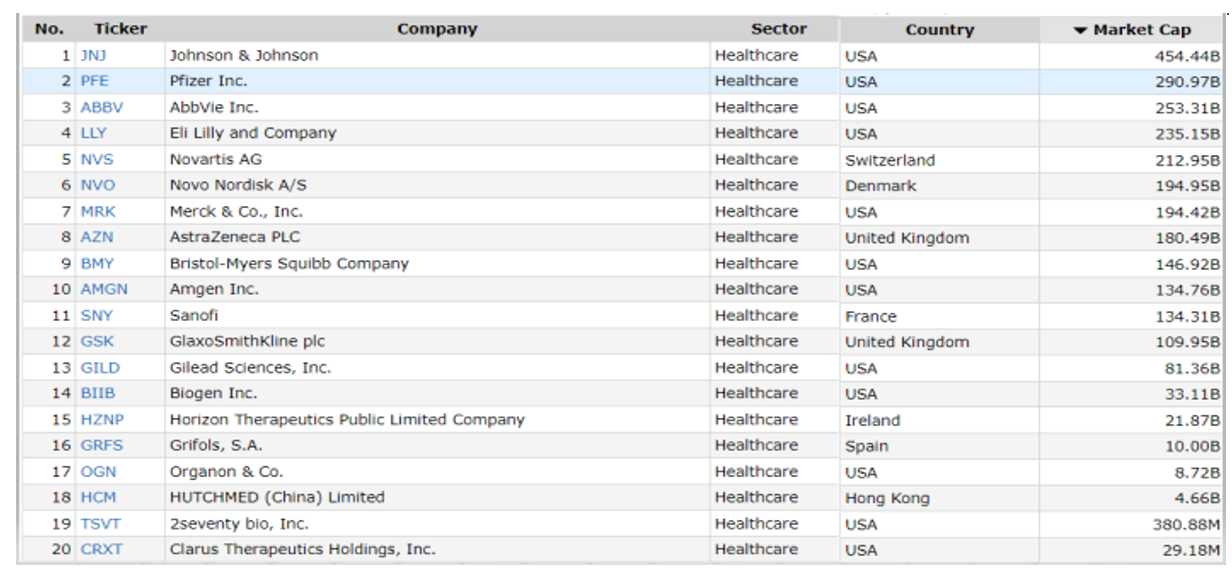Image resolution: width=1232 pixels, height=574 pixels.
Task: Sort the table by Company header
Action: 437,29
